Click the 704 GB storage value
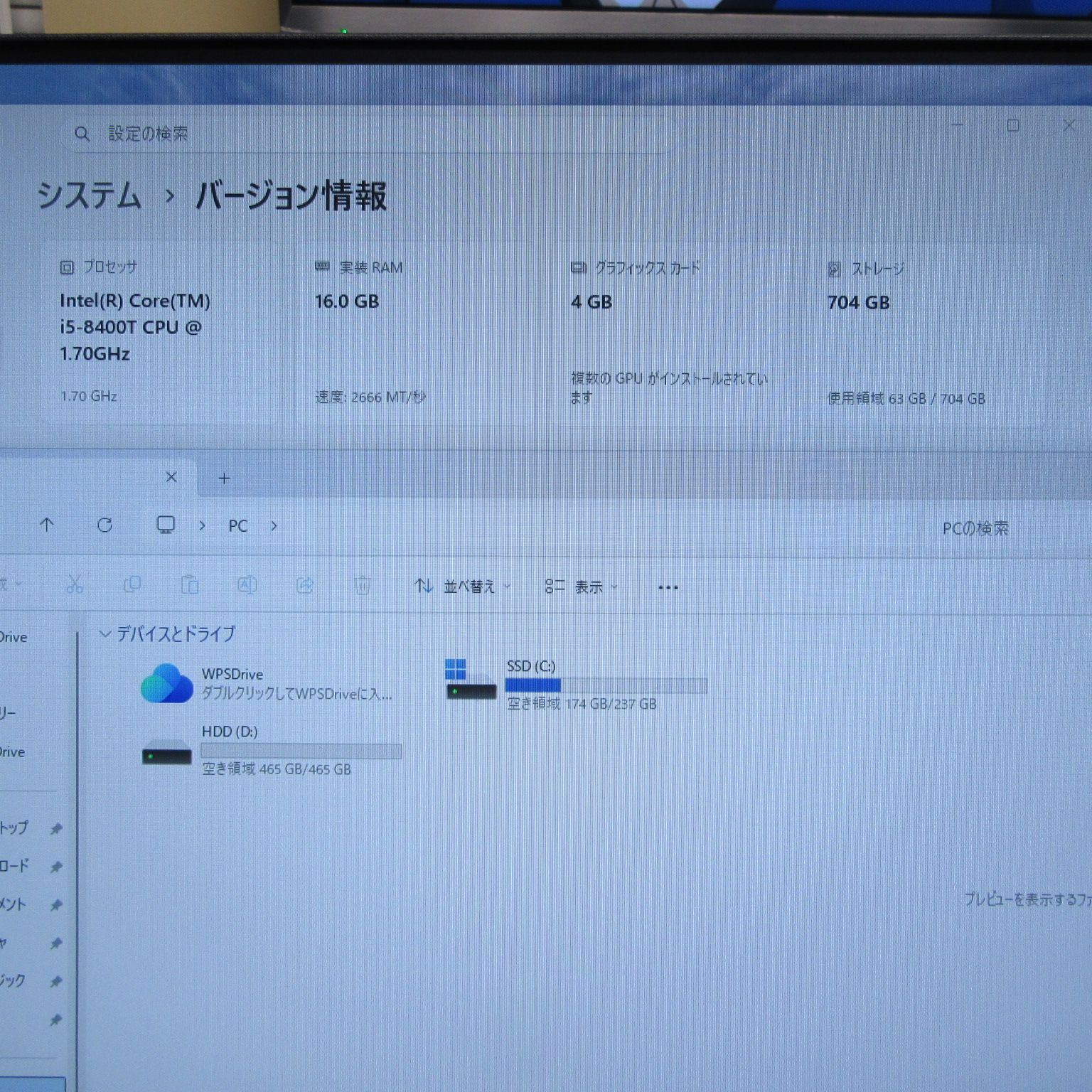Image resolution: width=1092 pixels, height=1092 pixels. [858, 303]
